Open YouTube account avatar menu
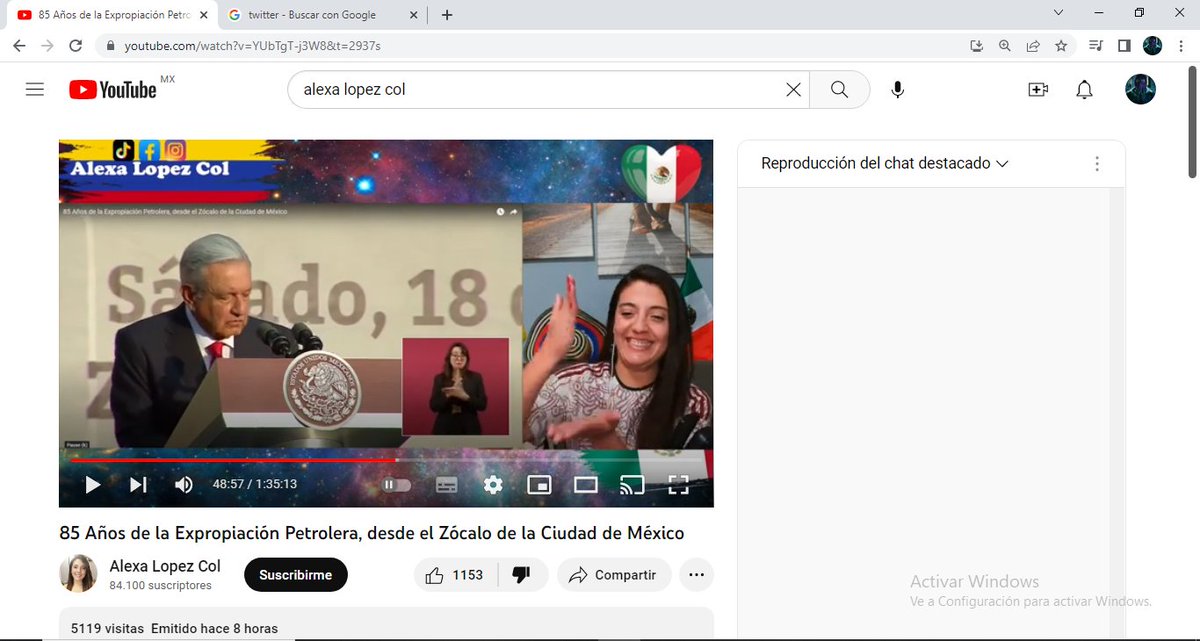 coord(1140,89)
